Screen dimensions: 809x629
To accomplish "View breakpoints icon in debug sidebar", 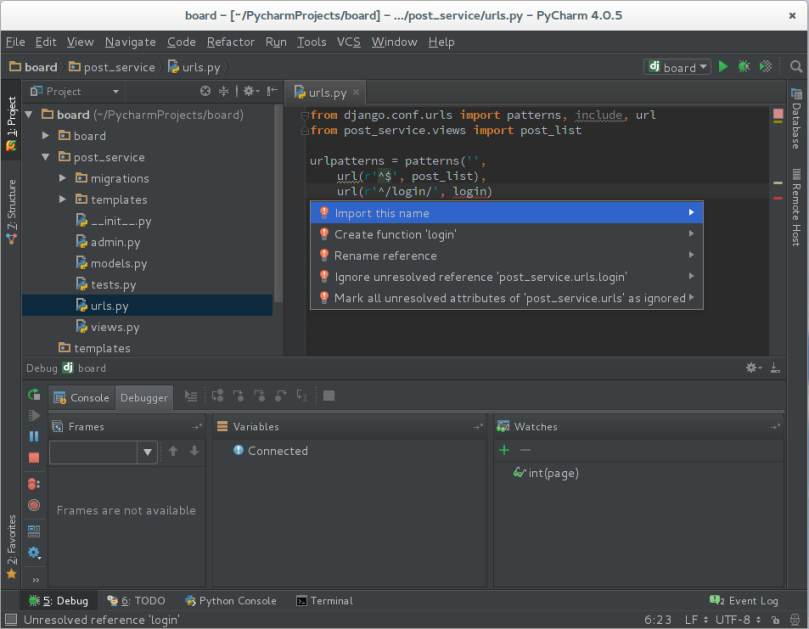I will (34, 483).
